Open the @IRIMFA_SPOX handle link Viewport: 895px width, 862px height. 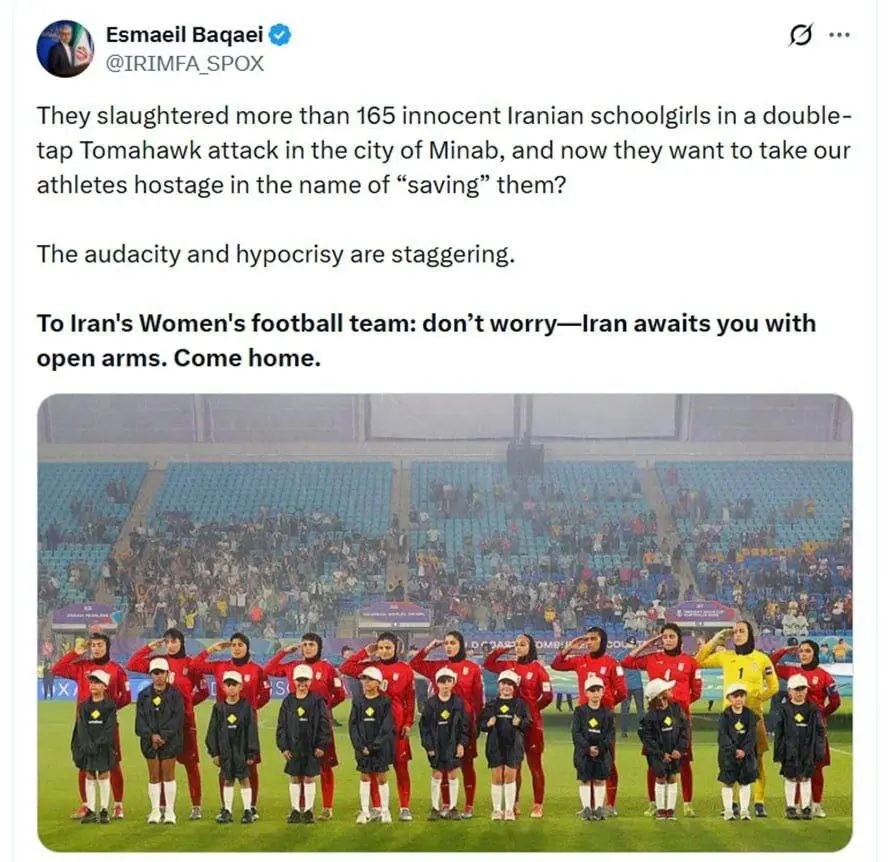pos(185,63)
